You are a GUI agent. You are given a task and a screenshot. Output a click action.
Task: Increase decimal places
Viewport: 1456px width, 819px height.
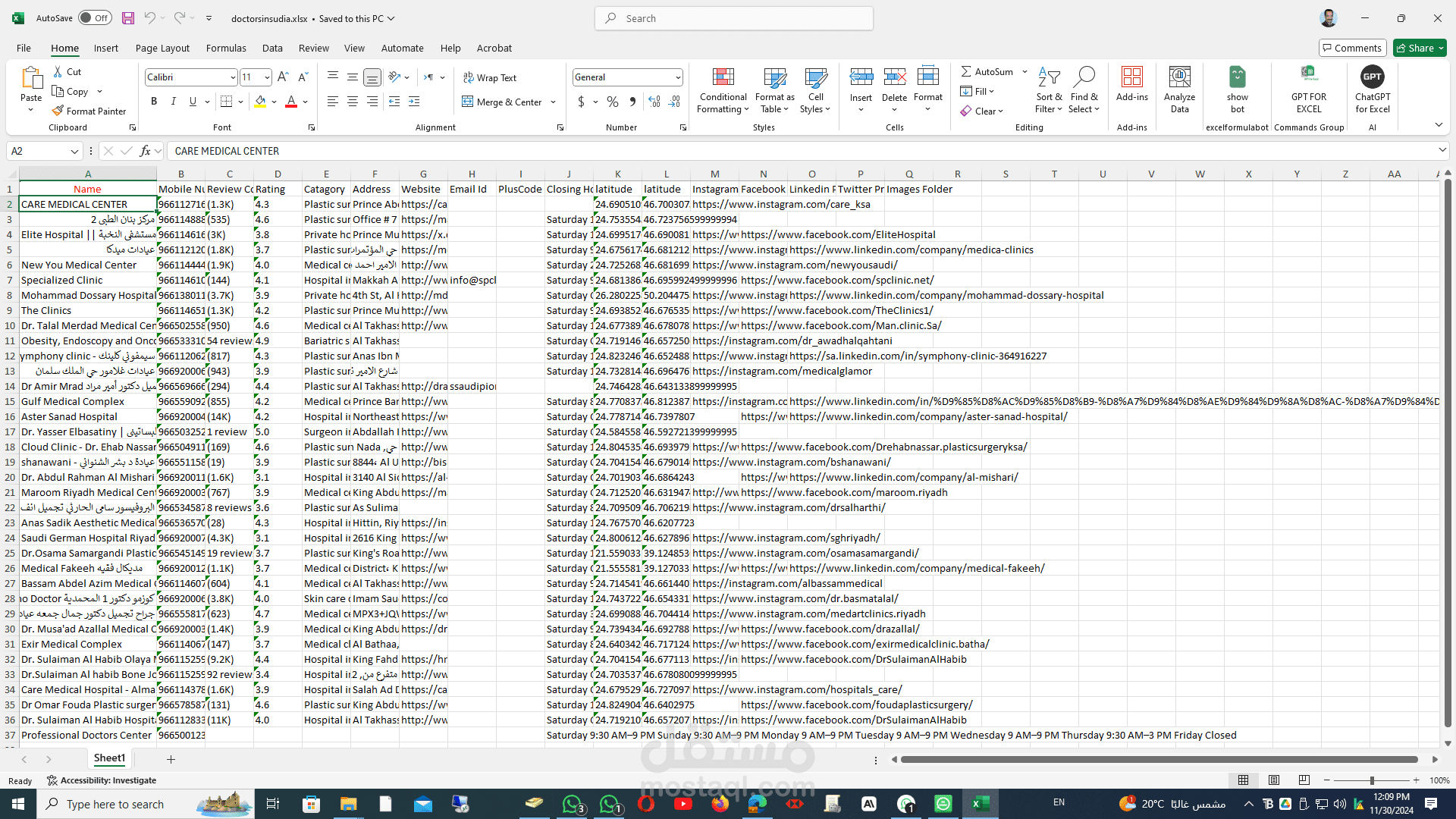point(654,102)
